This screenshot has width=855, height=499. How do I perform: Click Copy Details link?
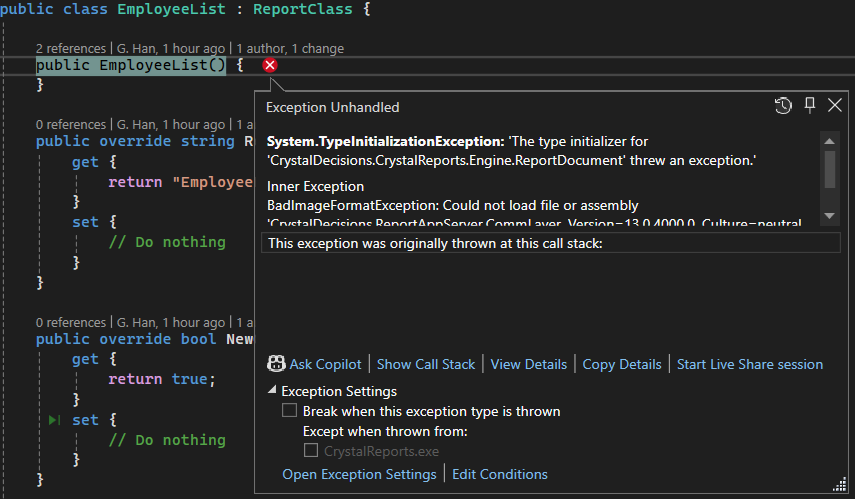coord(621,364)
